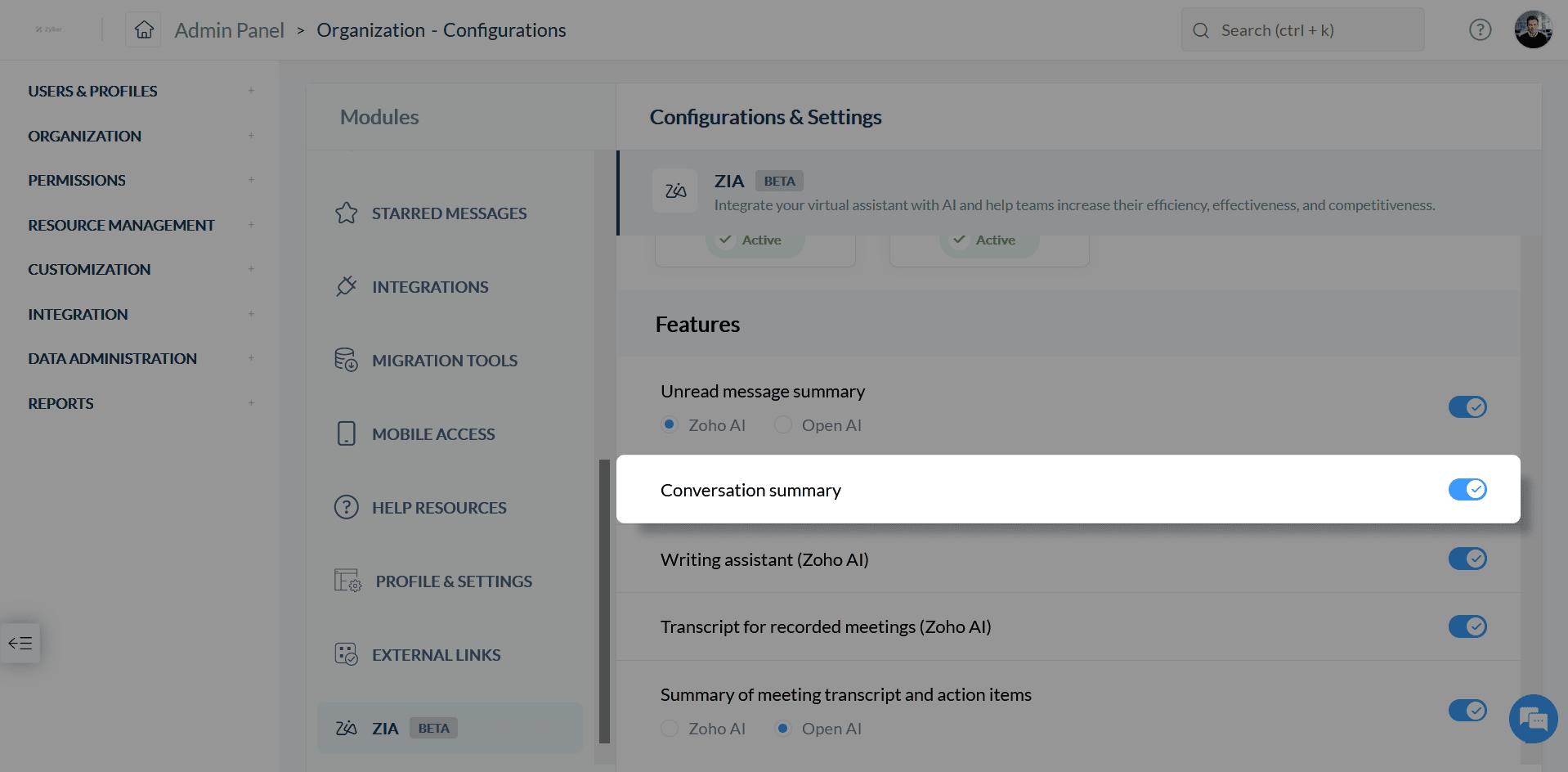The height and width of the screenshot is (772, 1568).
Task: Open the Help Resources module
Action: 439,508
